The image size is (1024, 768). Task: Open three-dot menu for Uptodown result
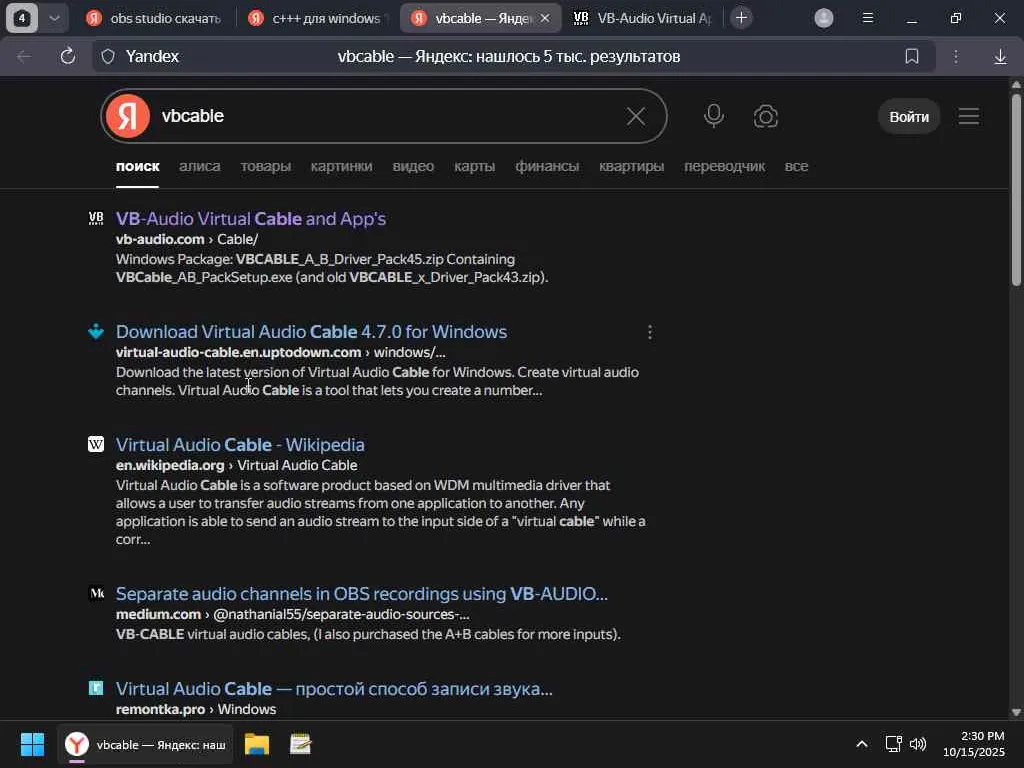[649, 332]
